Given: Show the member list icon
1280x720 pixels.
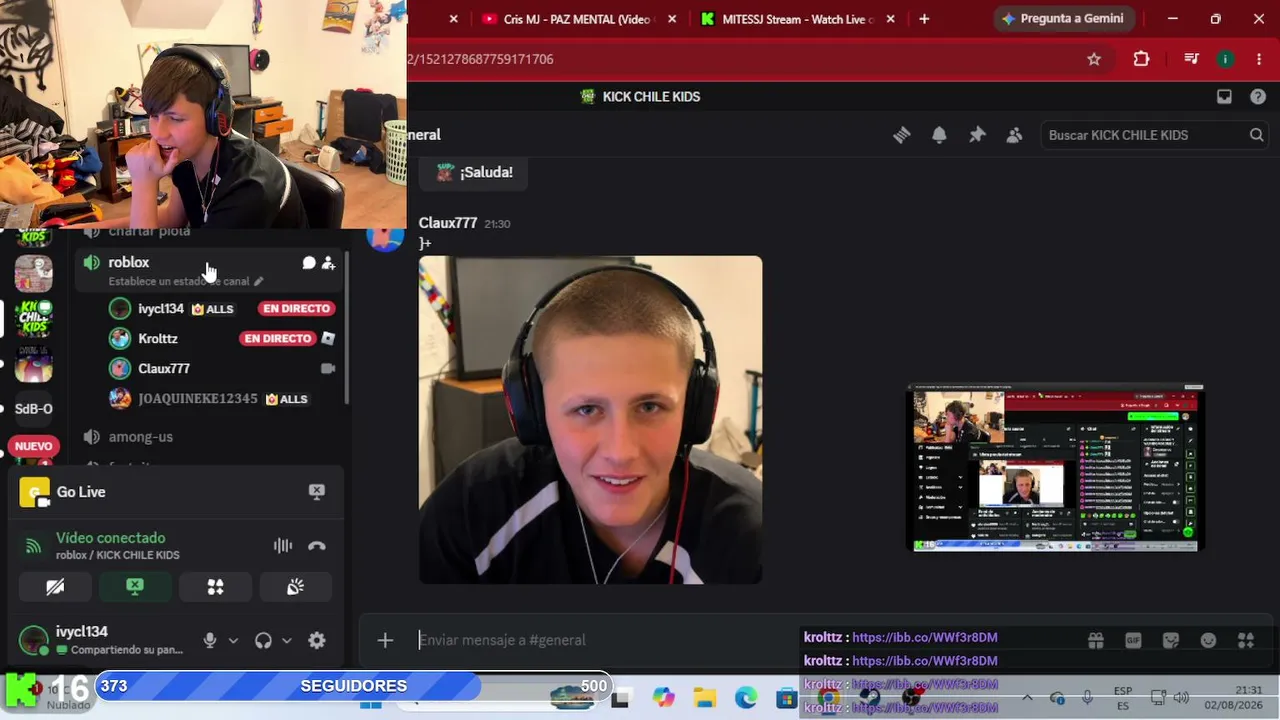Looking at the screenshot, I should pos(1015,135).
